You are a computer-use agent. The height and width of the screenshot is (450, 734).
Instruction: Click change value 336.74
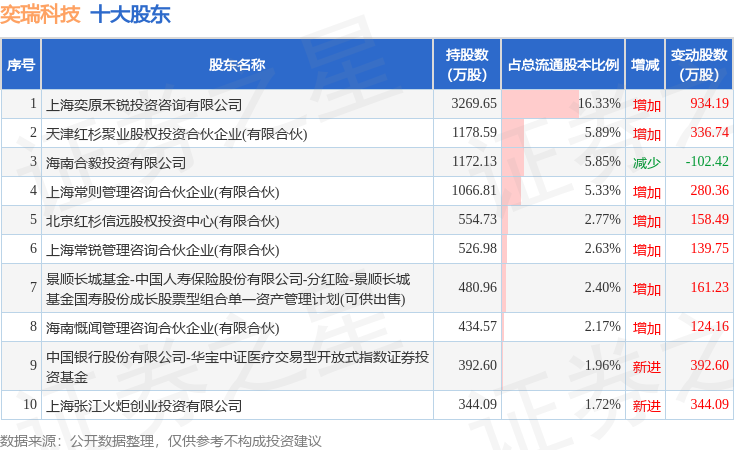(710, 132)
